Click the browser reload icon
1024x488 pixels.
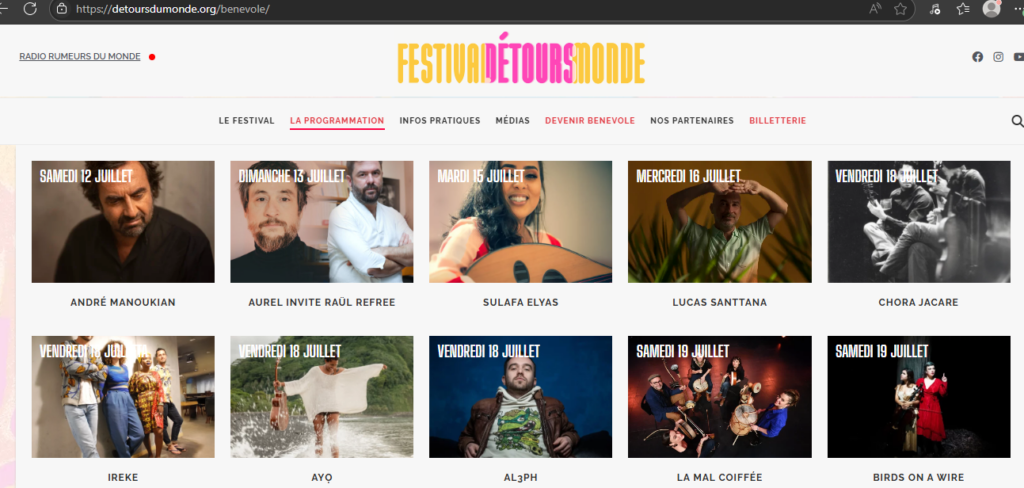(30, 8)
